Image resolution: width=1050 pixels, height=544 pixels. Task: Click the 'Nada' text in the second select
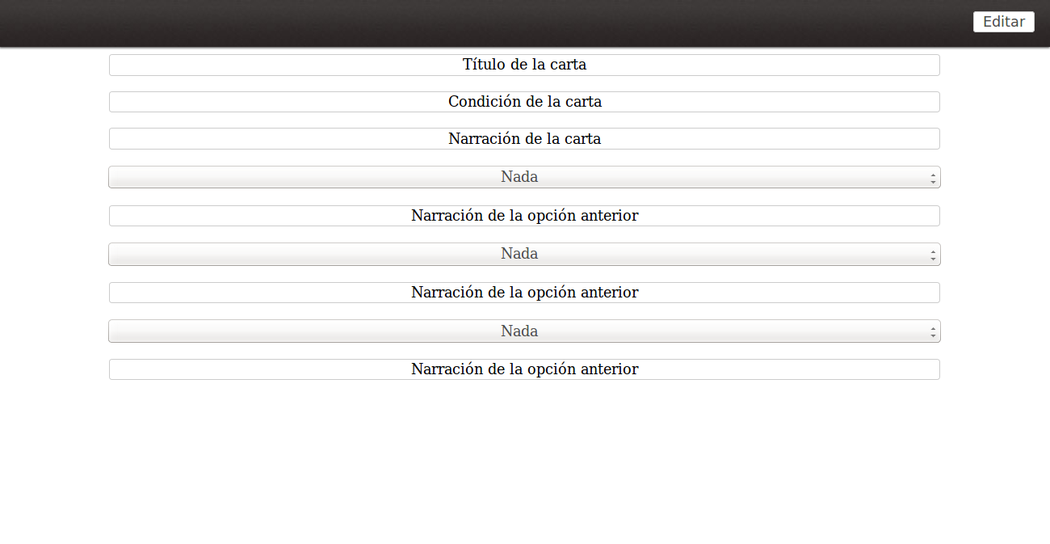(x=519, y=254)
